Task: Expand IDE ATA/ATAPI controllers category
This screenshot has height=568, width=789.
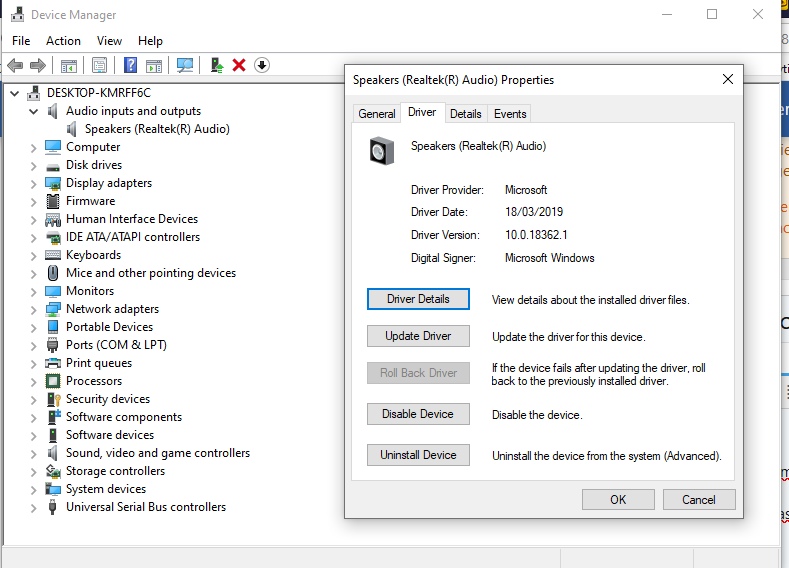Action: coord(33,238)
